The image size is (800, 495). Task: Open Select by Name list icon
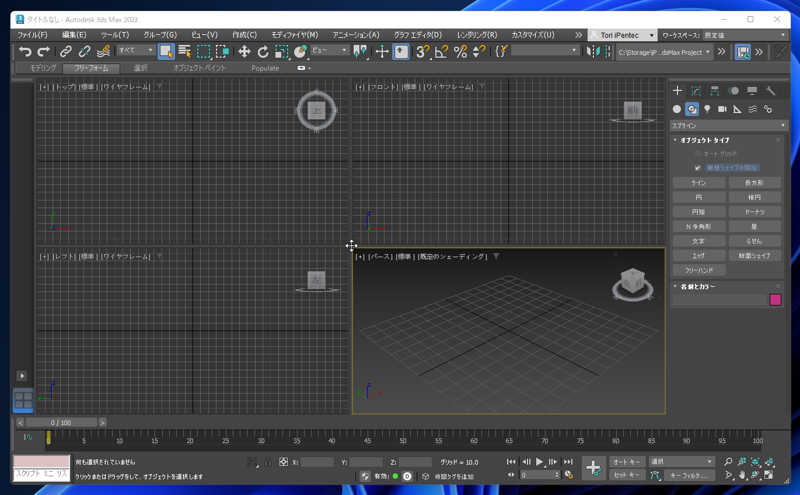coord(185,52)
